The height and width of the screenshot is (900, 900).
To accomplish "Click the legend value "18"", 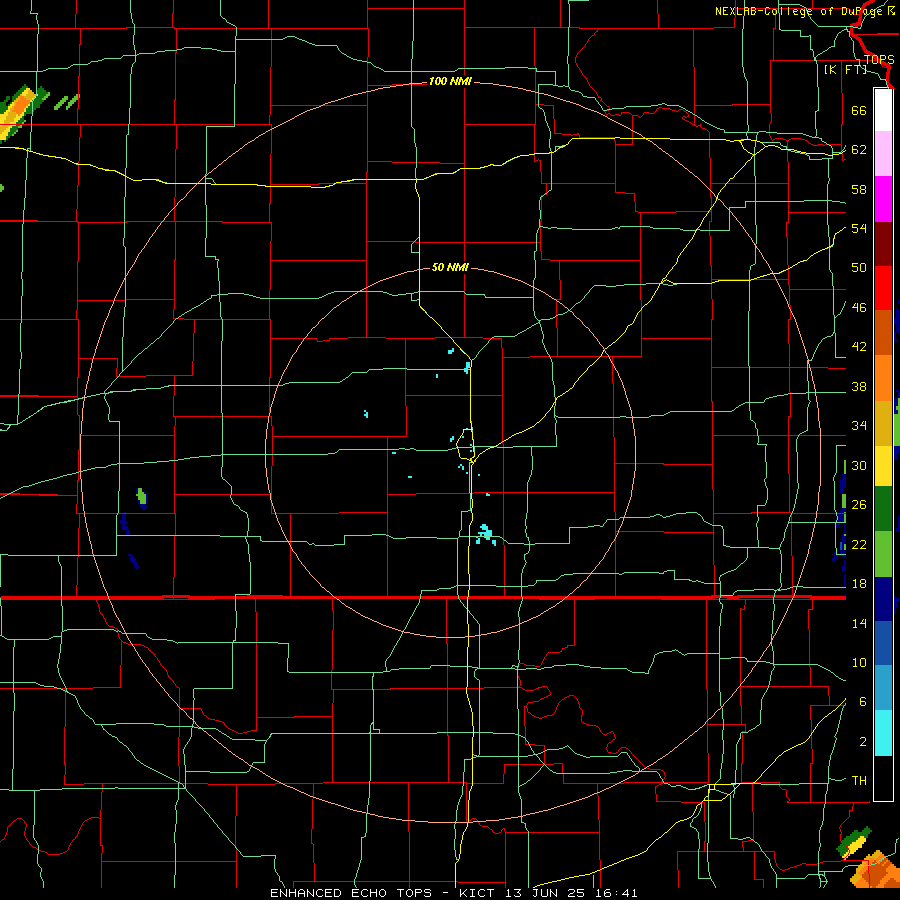I will pos(859,584).
